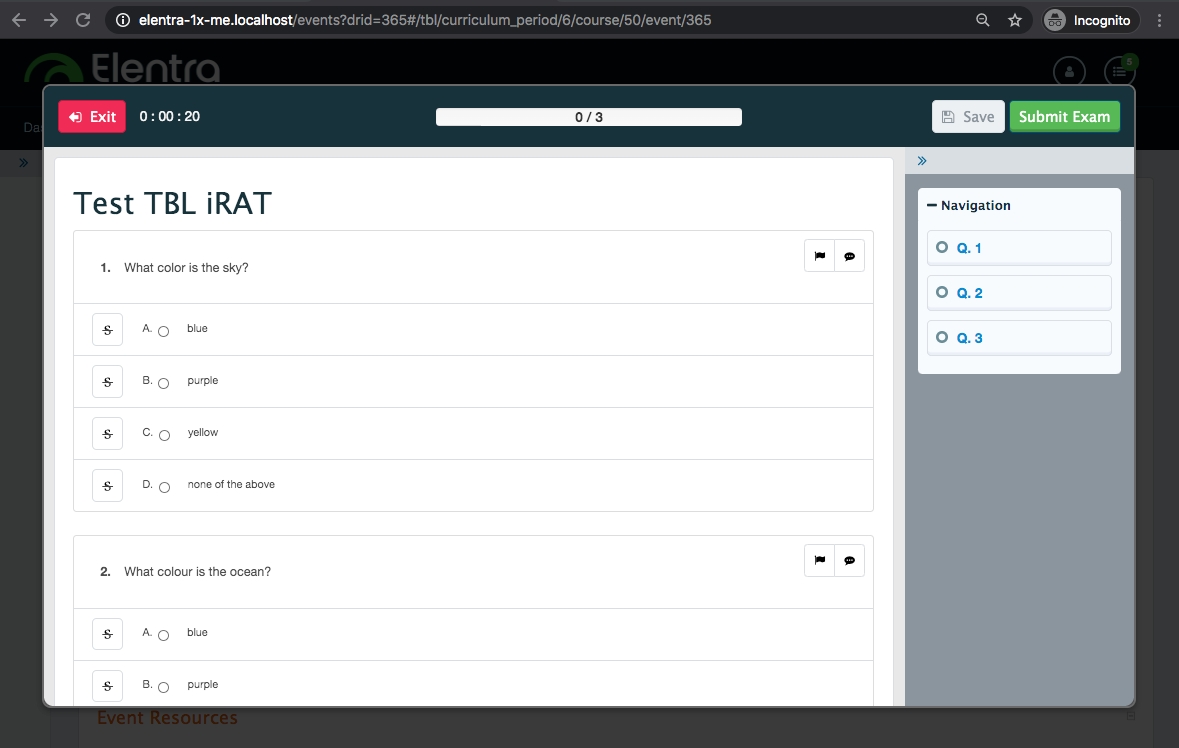Click the 0 / 3 progress bar
The width and height of the screenshot is (1179, 748).
588,117
